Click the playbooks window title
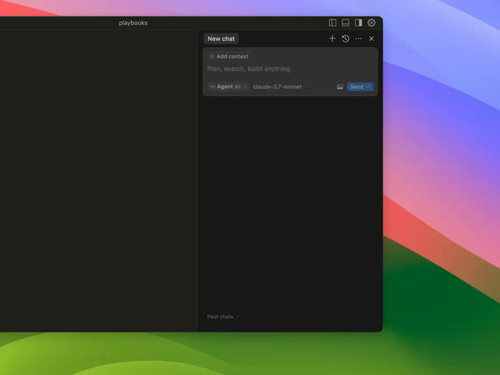This screenshot has height=375, width=500. [133, 23]
